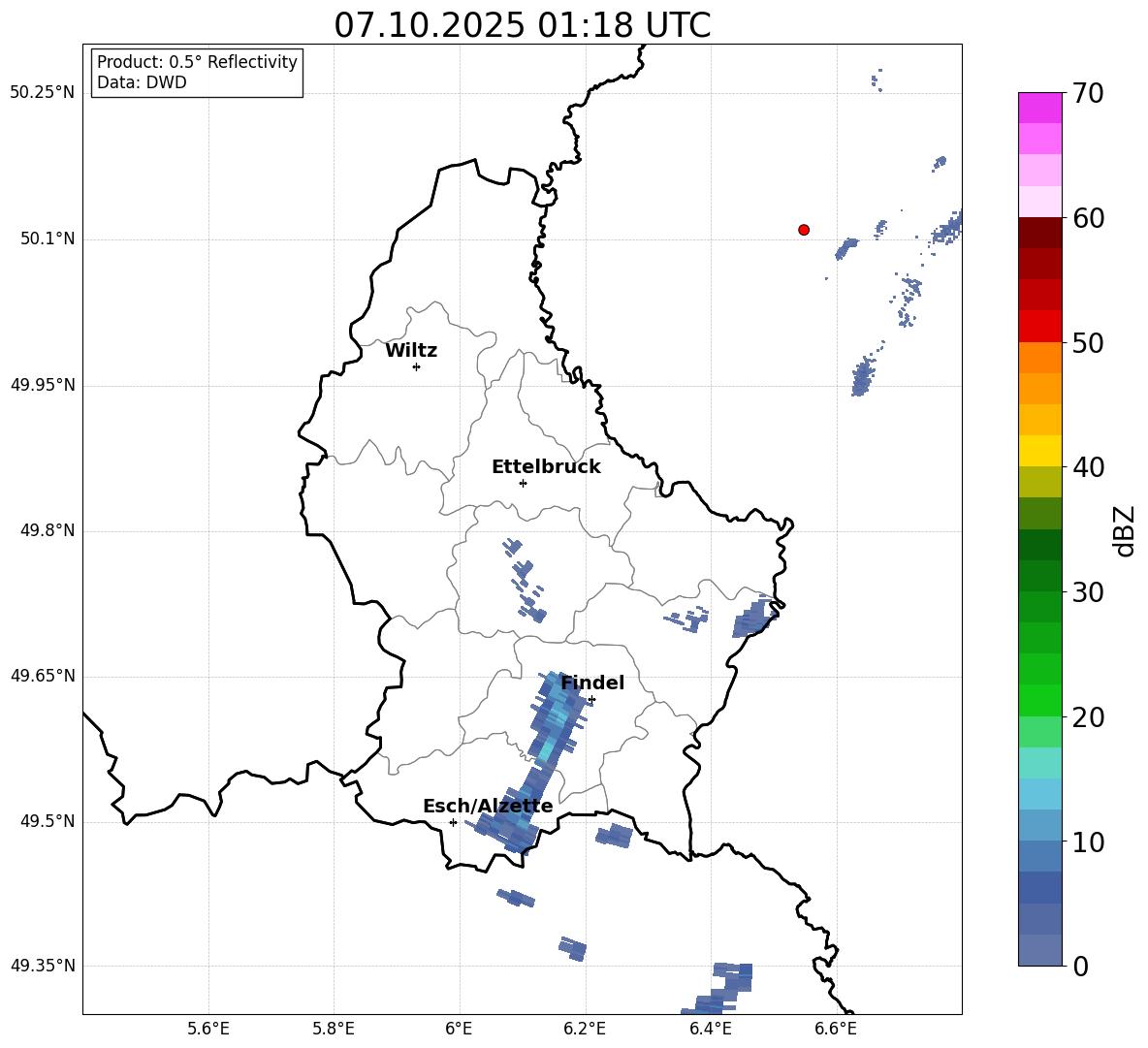Select the Ettelbruck city label
The image size is (1148, 1048).
pos(546,467)
